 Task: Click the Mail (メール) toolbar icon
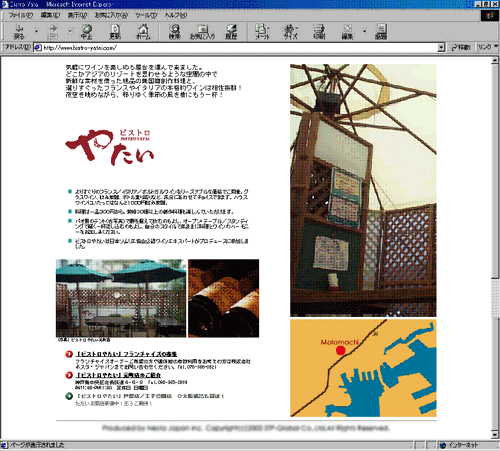point(262,32)
